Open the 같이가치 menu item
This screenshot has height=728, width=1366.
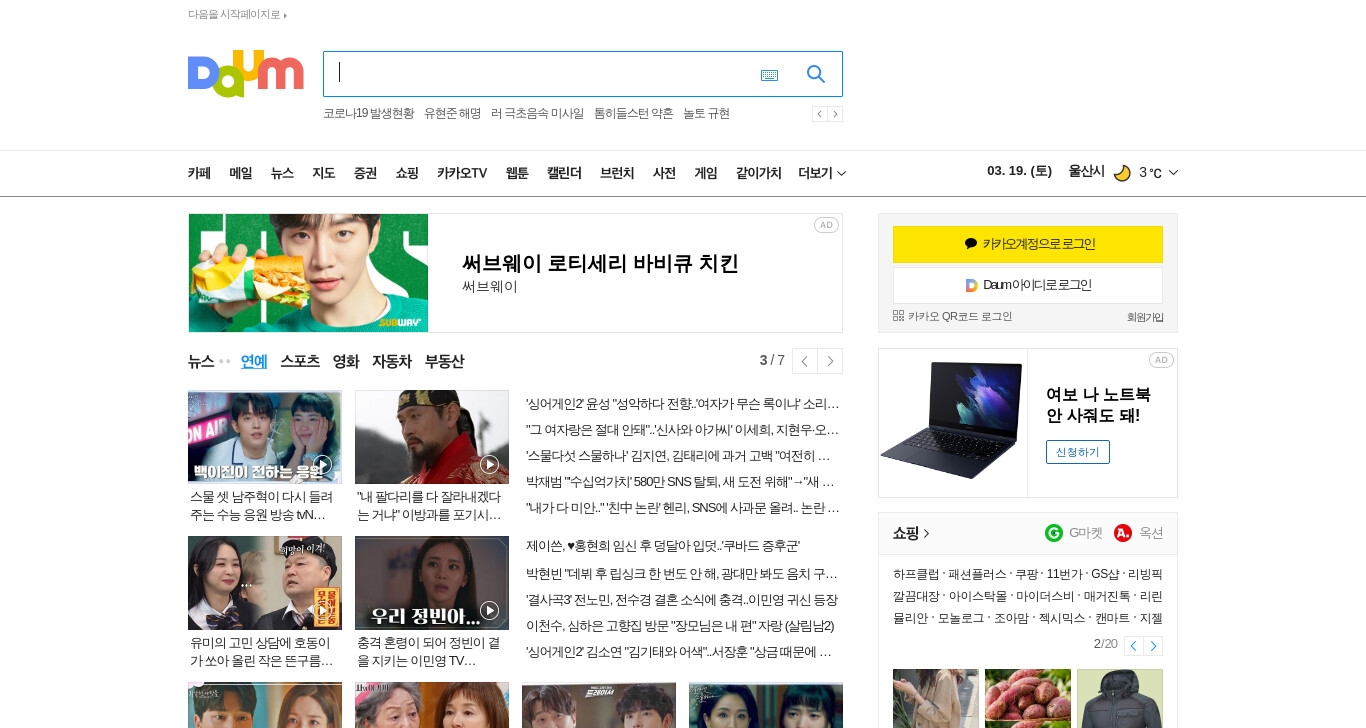point(758,173)
